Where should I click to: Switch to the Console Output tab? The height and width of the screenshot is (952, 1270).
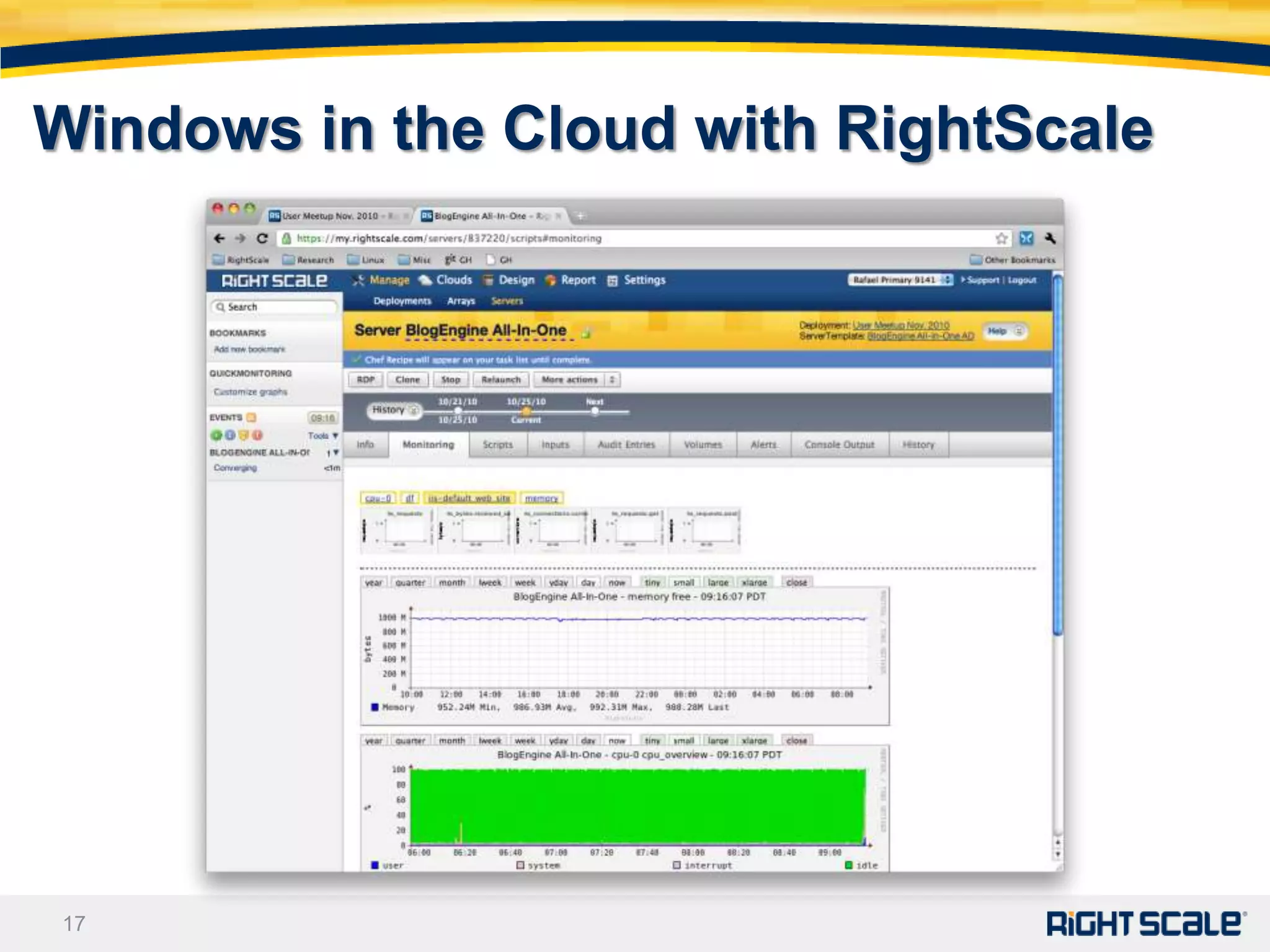[839, 444]
